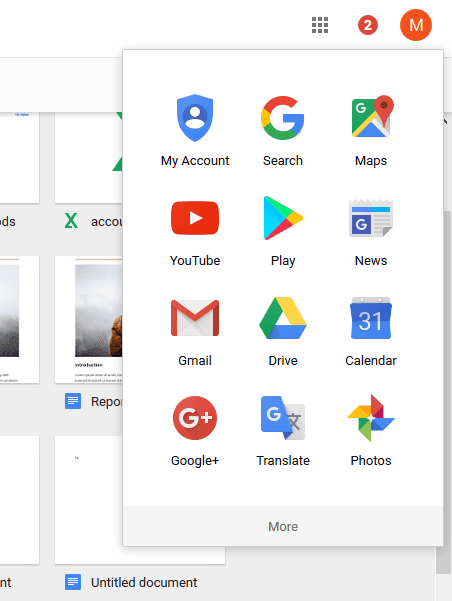Launch the Google+ app icon
This screenshot has width=452, height=601.
[195, 418]
